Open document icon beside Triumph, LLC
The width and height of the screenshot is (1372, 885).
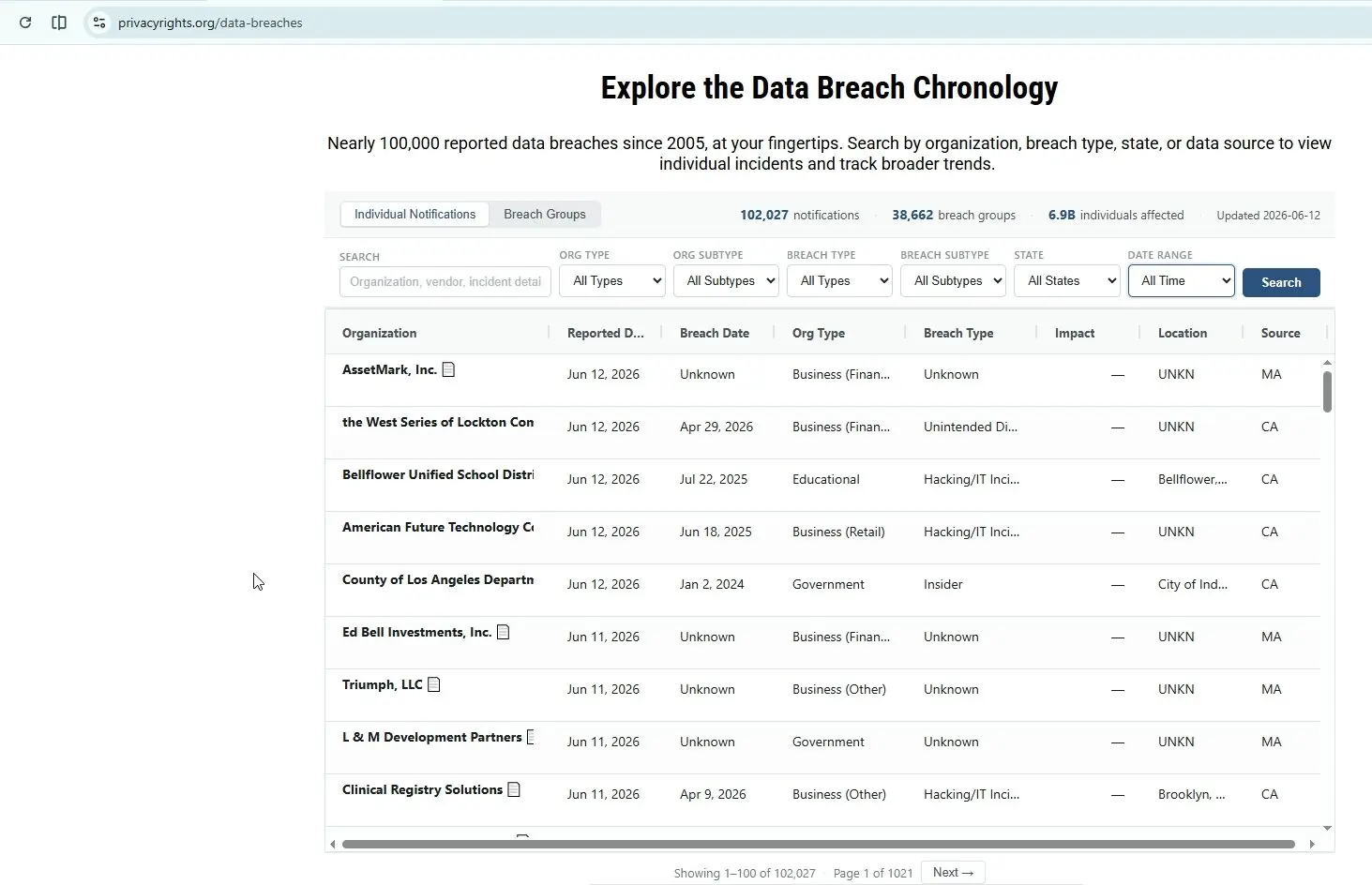[433, 684]
